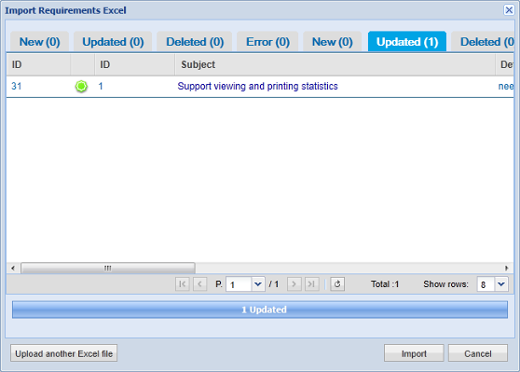Select 'Support viewing and printing statistics' subject
The width and height of the screenshot is (520, 372).
[x=258, y=86]
